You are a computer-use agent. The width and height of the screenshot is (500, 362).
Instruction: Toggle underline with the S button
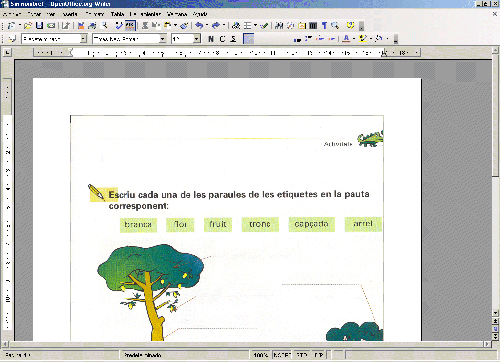(x=233, y=39)
